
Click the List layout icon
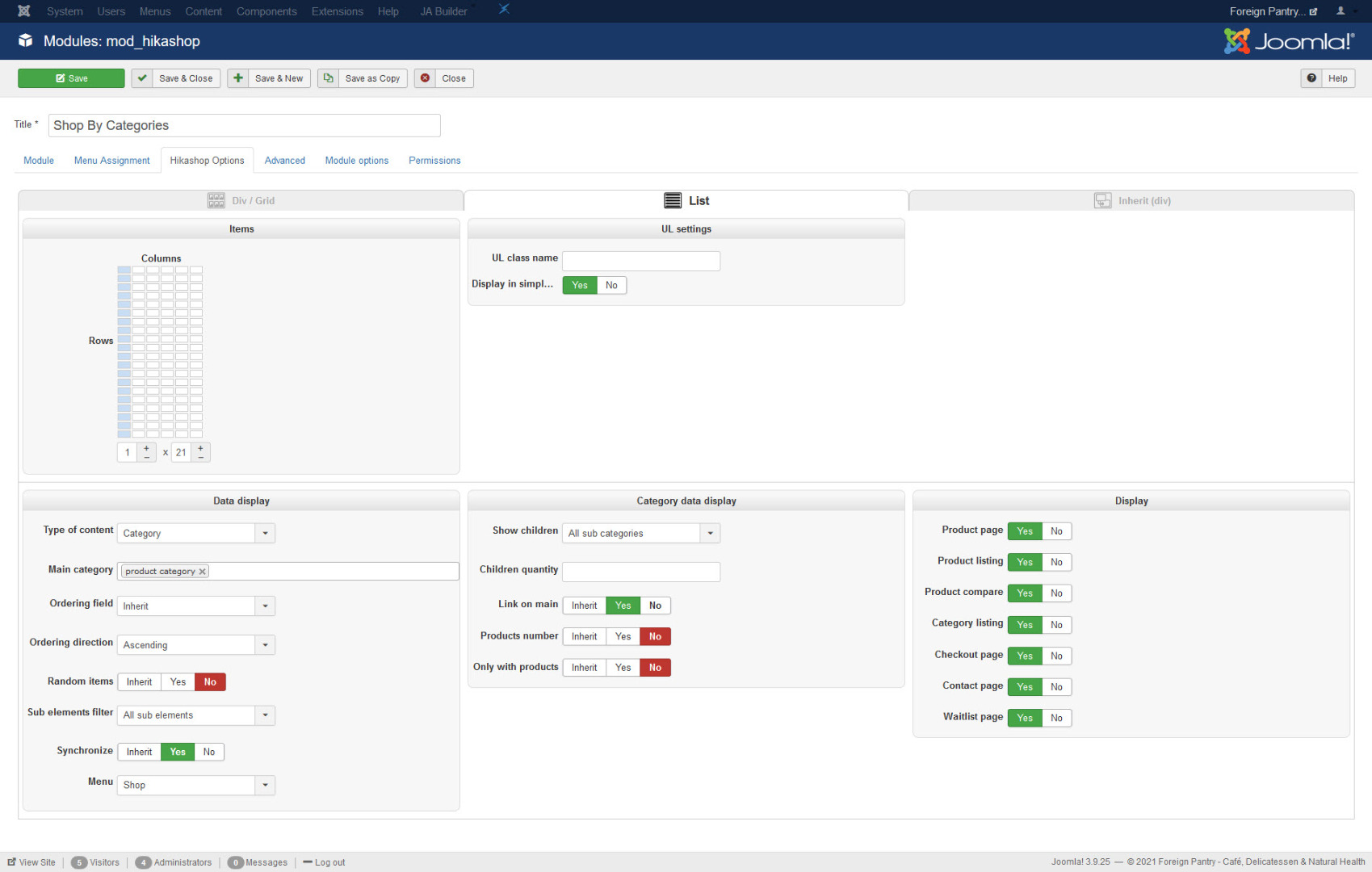click(673, 201)
